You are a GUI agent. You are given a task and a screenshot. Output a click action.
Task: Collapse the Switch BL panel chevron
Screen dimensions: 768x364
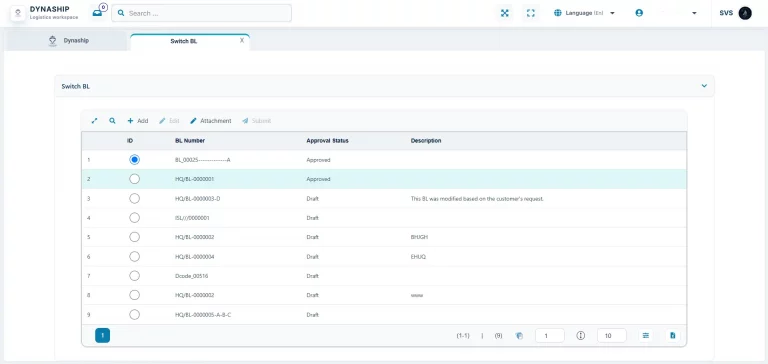tap(704, 86)
